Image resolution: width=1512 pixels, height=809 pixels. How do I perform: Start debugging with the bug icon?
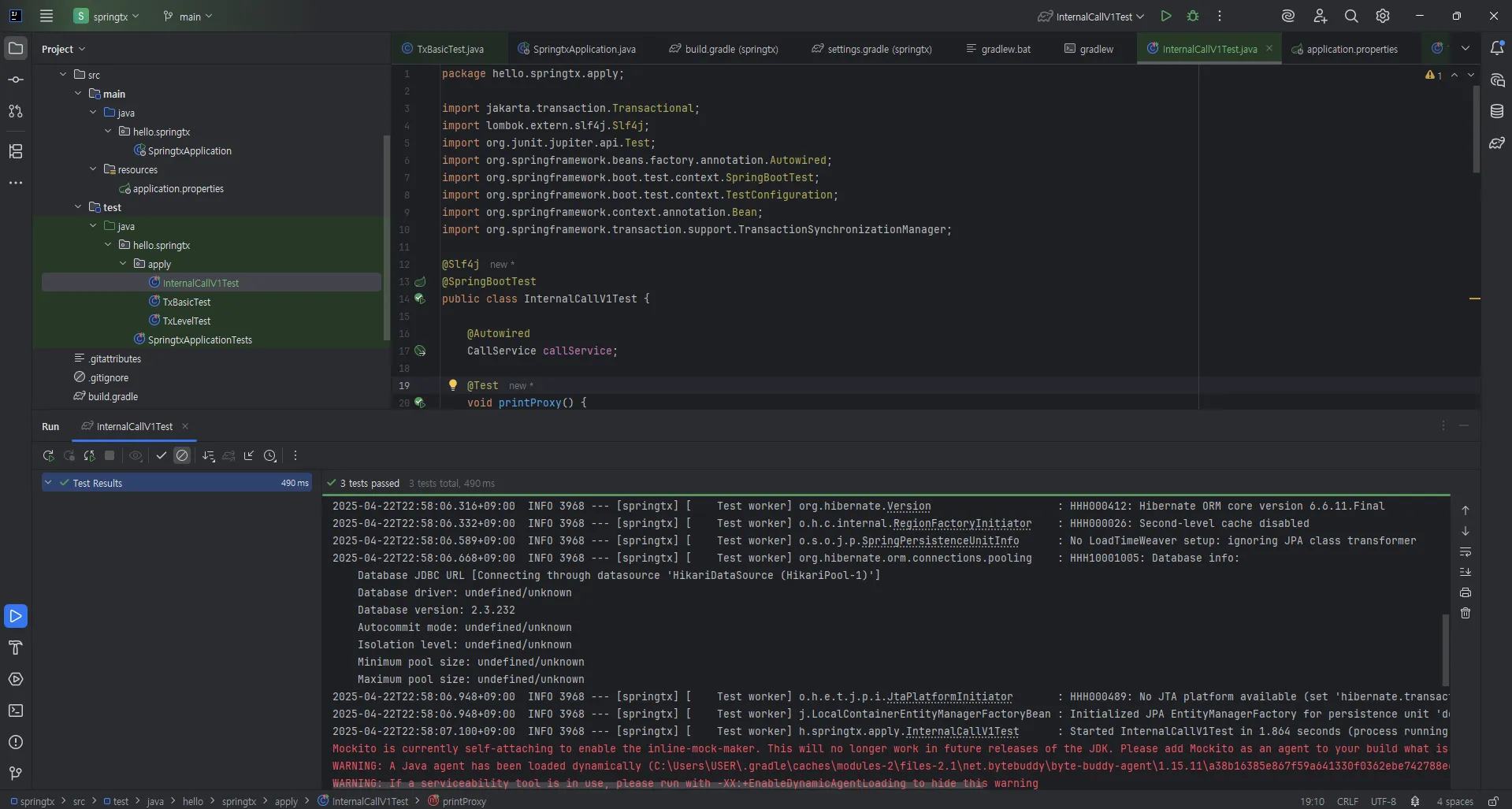1193,16
